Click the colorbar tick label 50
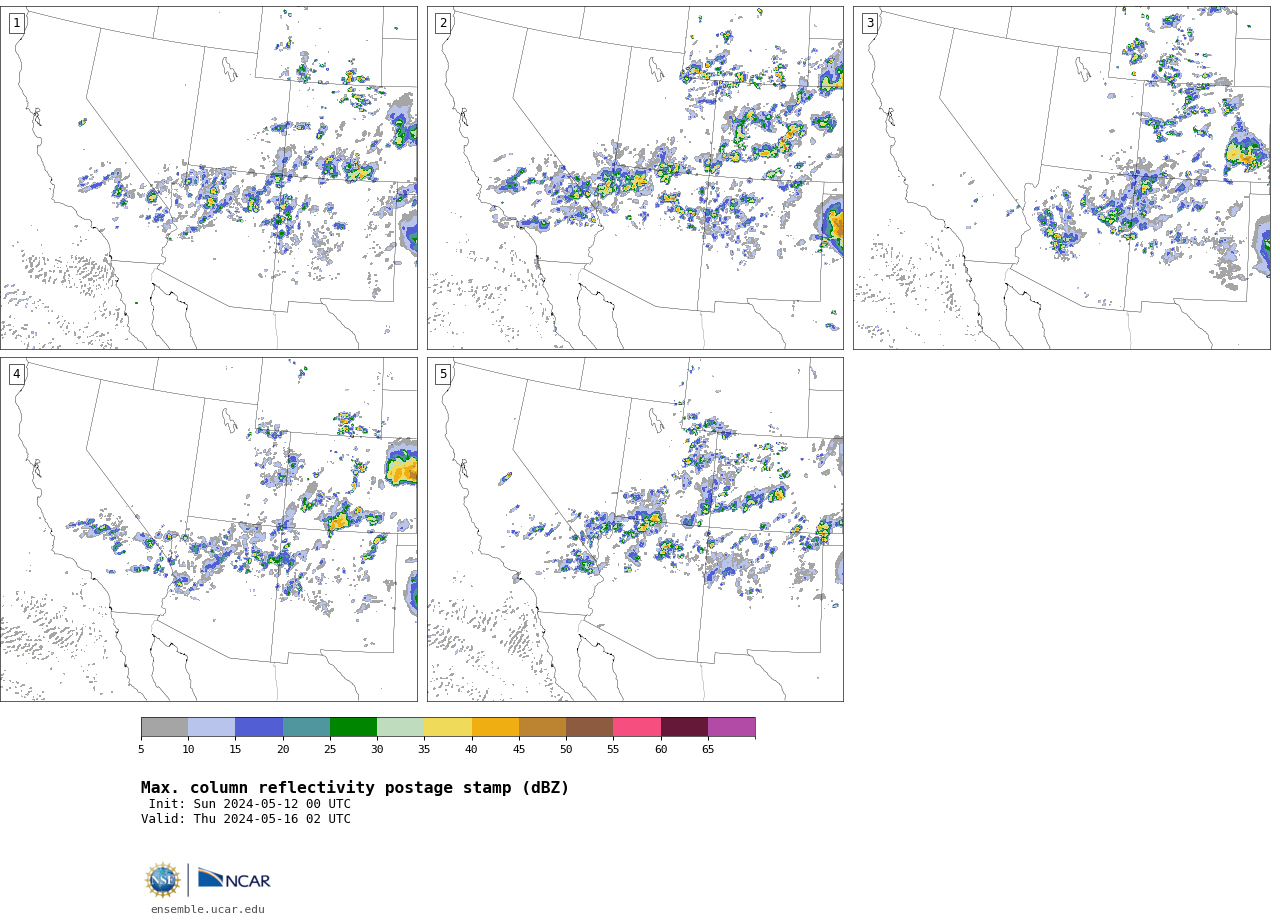Viewport: 1280px width, 920px height. pyautogui.click(x=566, y=750)
